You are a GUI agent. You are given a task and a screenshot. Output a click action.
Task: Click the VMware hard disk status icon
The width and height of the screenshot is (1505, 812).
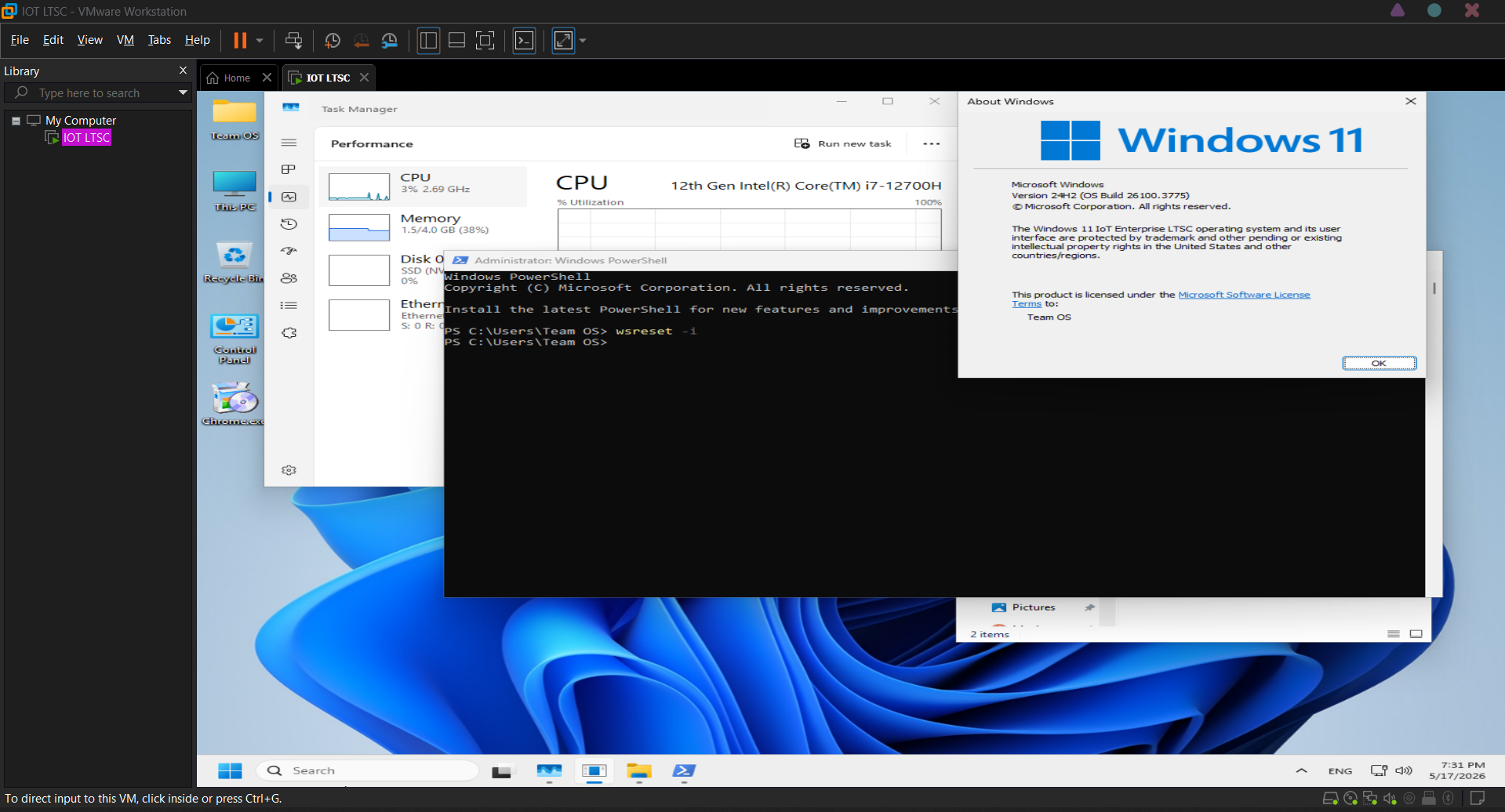[x=1330, y=799]
